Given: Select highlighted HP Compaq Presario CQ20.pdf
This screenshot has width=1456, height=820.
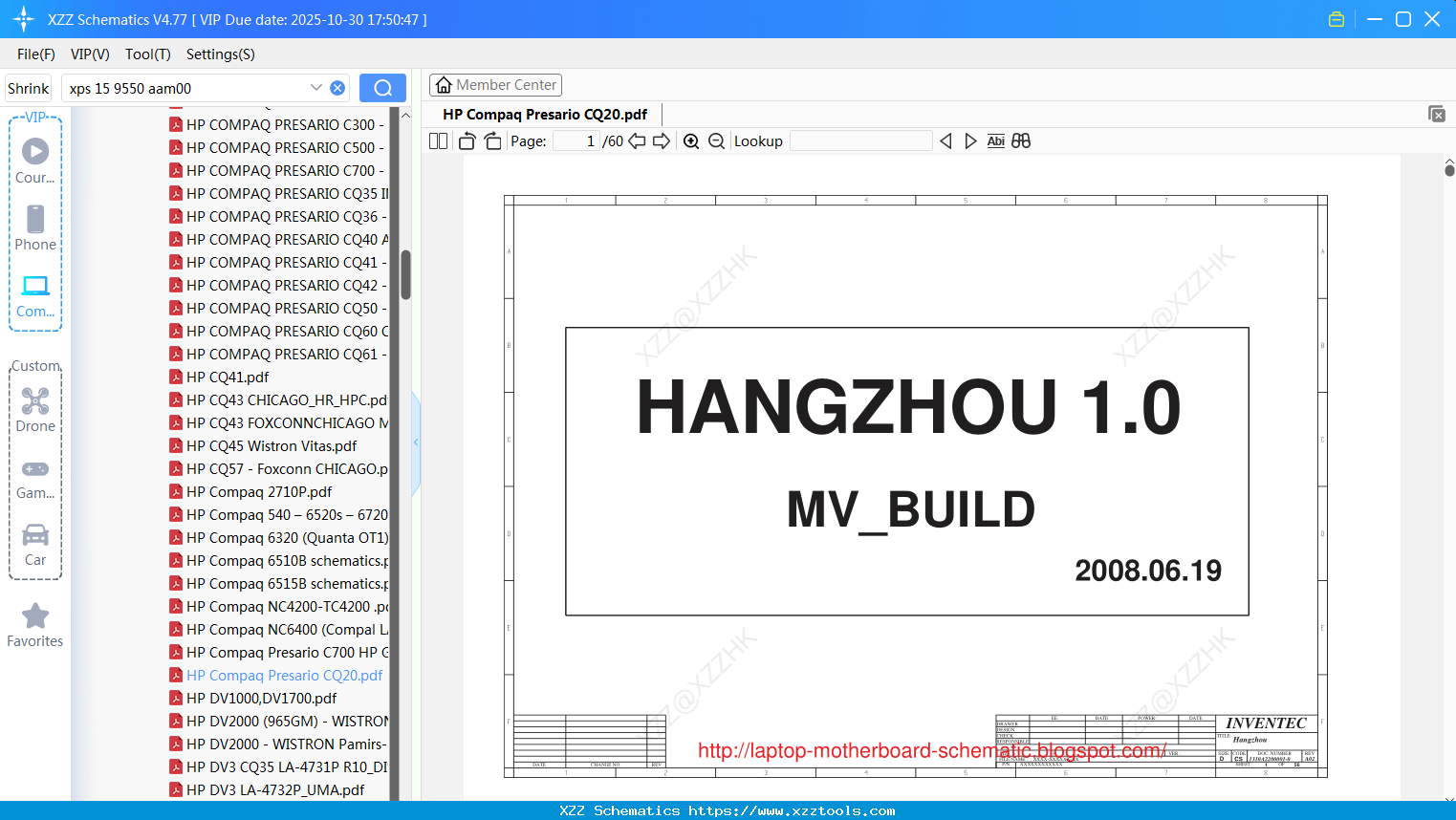Looking at the screenshot, I should click(275, 675).
